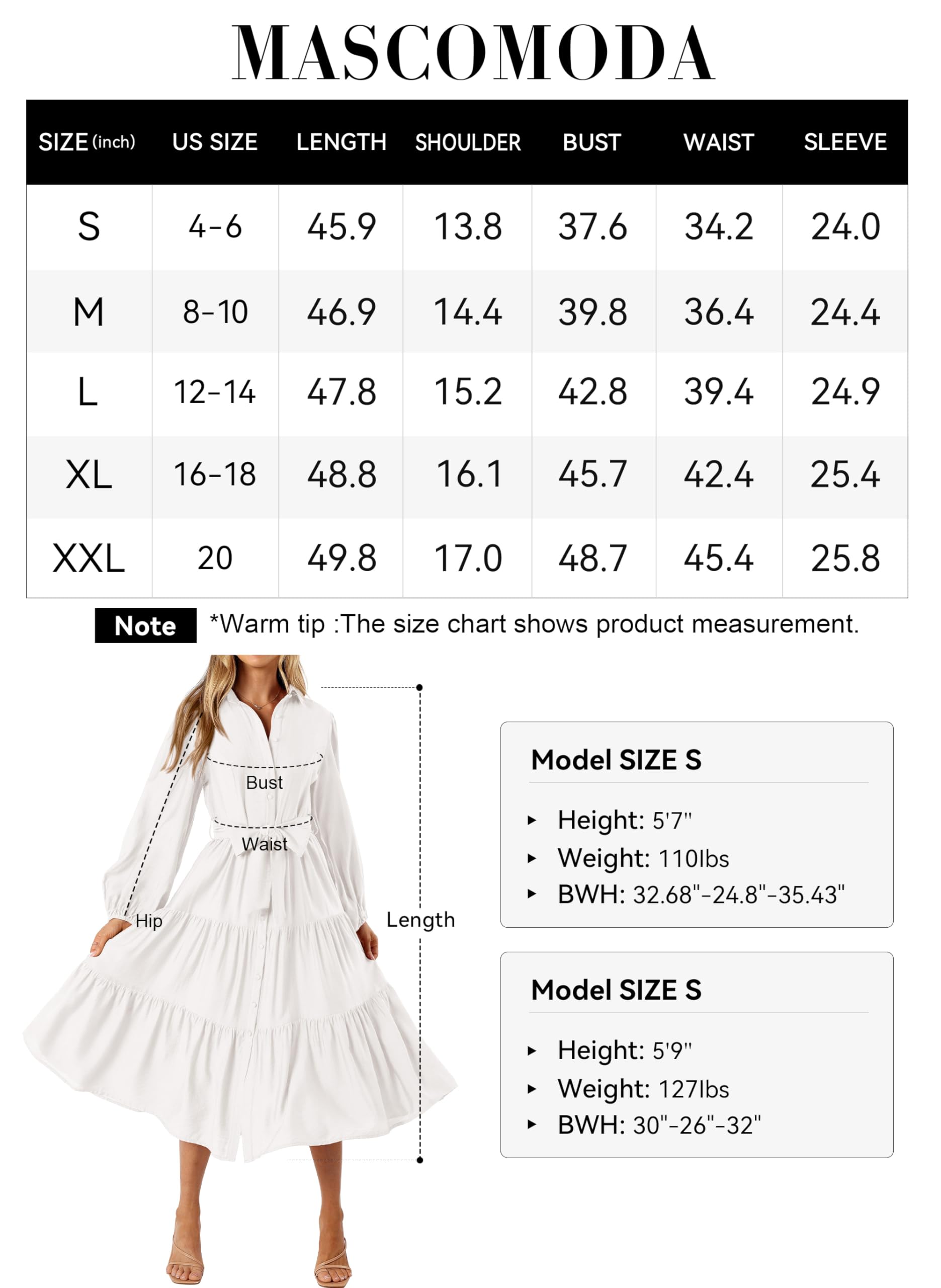Click the Hip label near the sleeve
This screenshot has height=1288, width=941.
pos(149,921)
